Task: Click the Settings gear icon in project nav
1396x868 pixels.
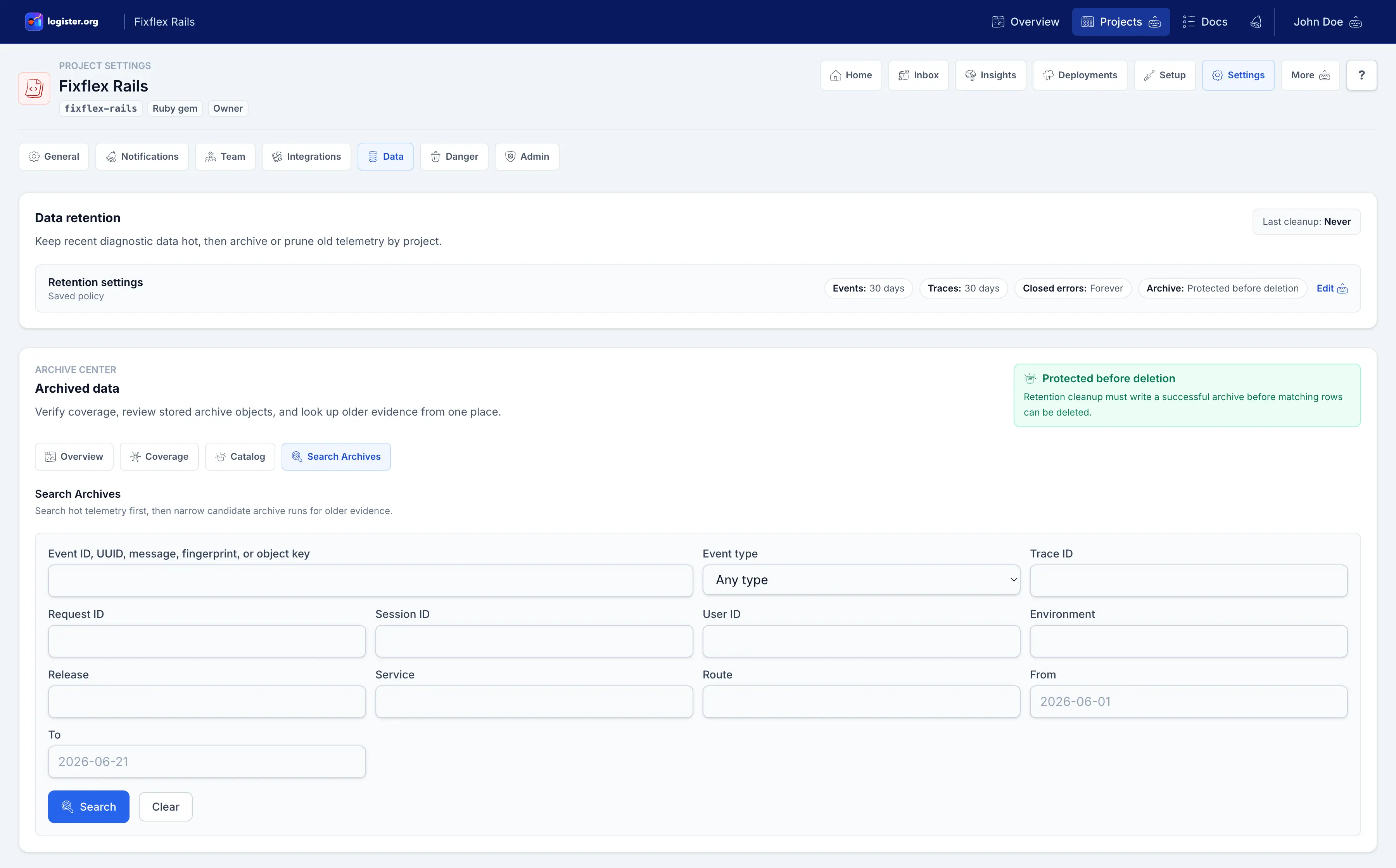Action: pyautogui.click(x=1217, y=75)
